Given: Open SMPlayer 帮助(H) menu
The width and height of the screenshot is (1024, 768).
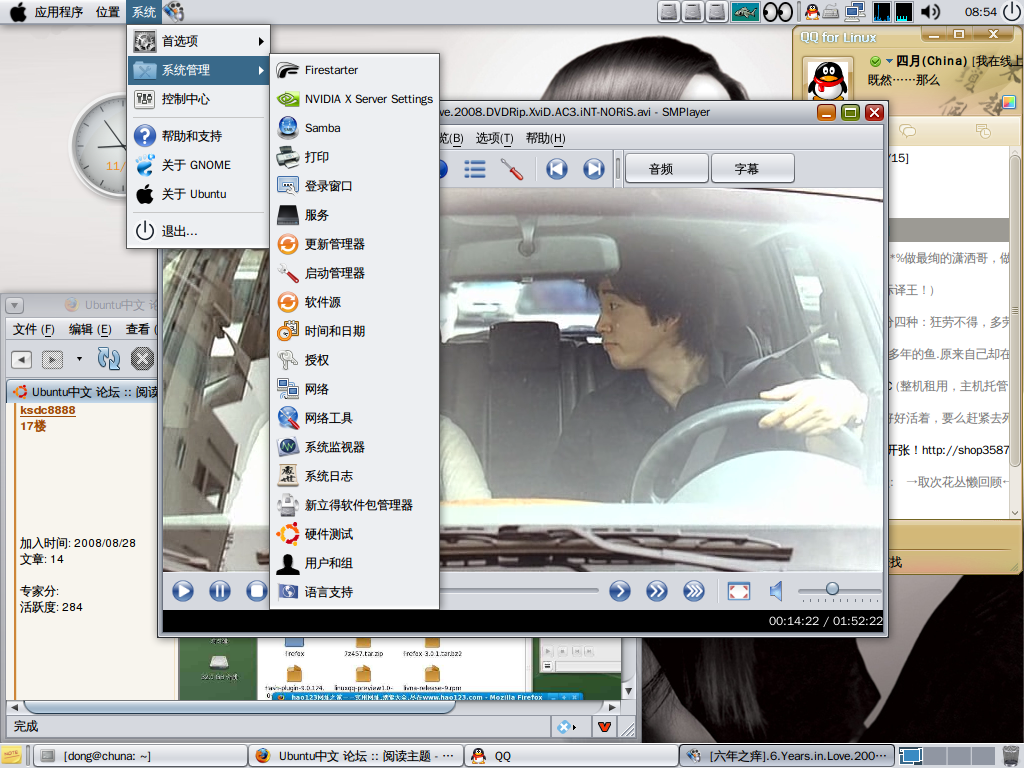Looking at the screenshot, I should tap(545, 138).
